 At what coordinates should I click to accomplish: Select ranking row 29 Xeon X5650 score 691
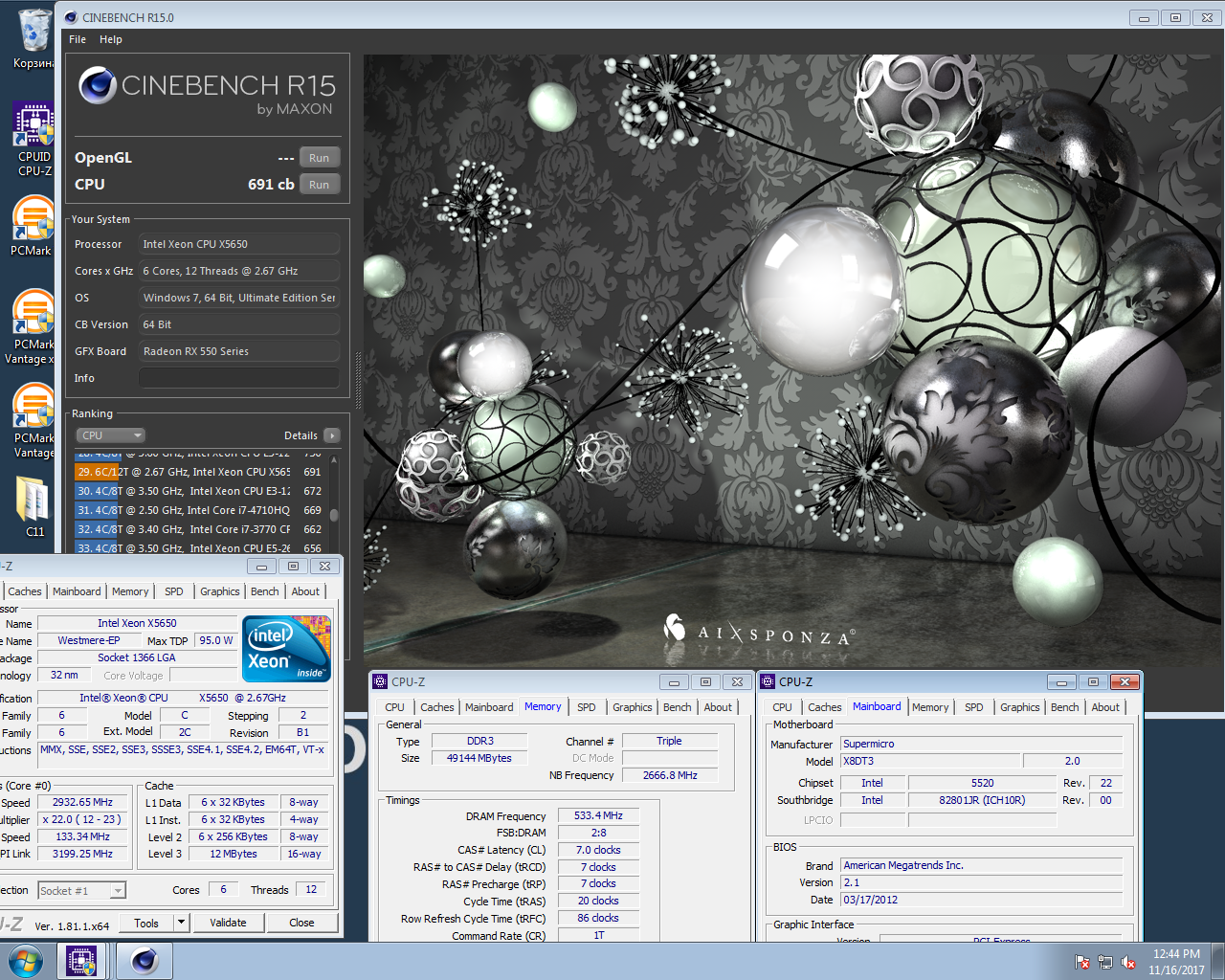pyautogui.click(x=201, y=472)
